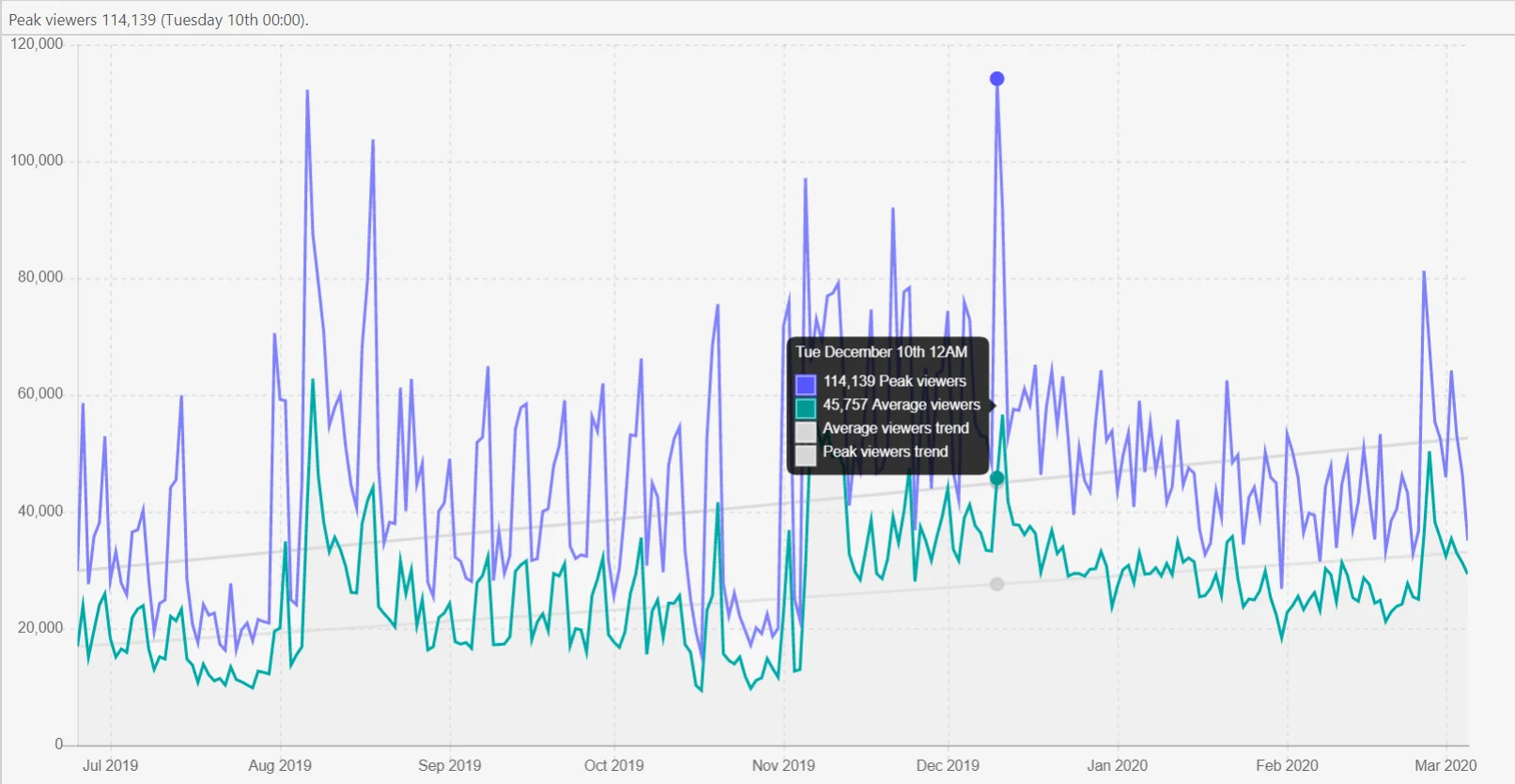The image size is (1515, 784).
Task: Click the 'Oct 2019' x-axis label
Action: [614, 765]
